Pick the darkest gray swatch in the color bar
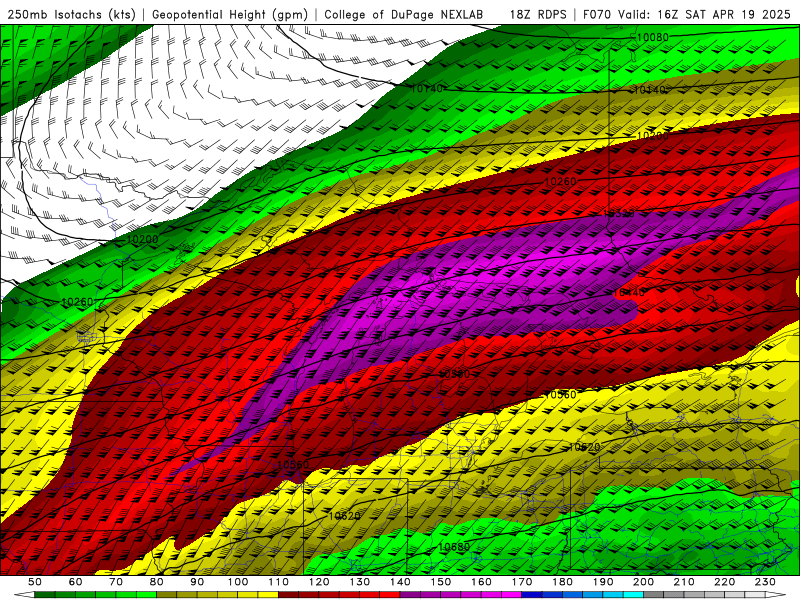800x600 pixels. 654,594
